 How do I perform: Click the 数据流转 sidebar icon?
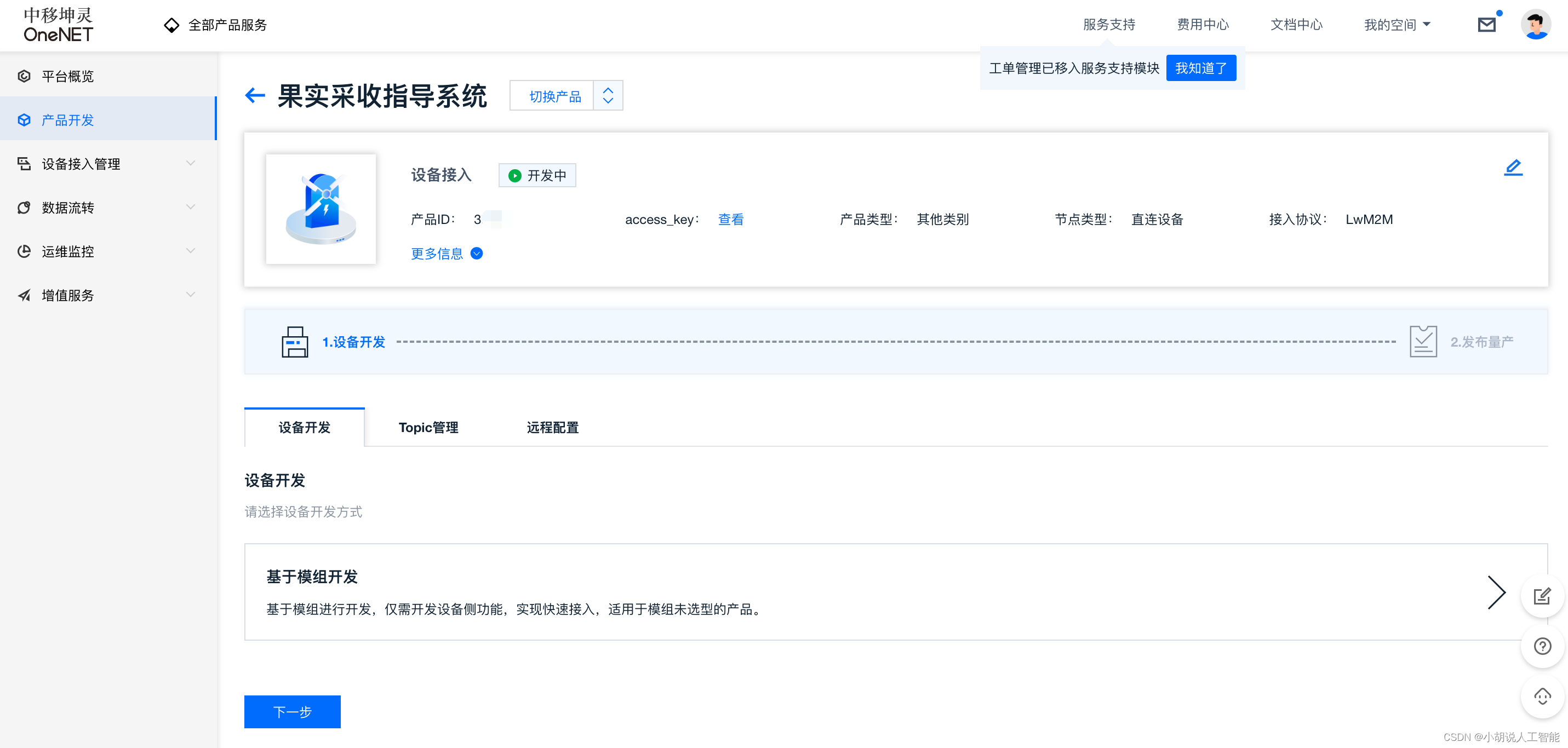tap(24, 208)
